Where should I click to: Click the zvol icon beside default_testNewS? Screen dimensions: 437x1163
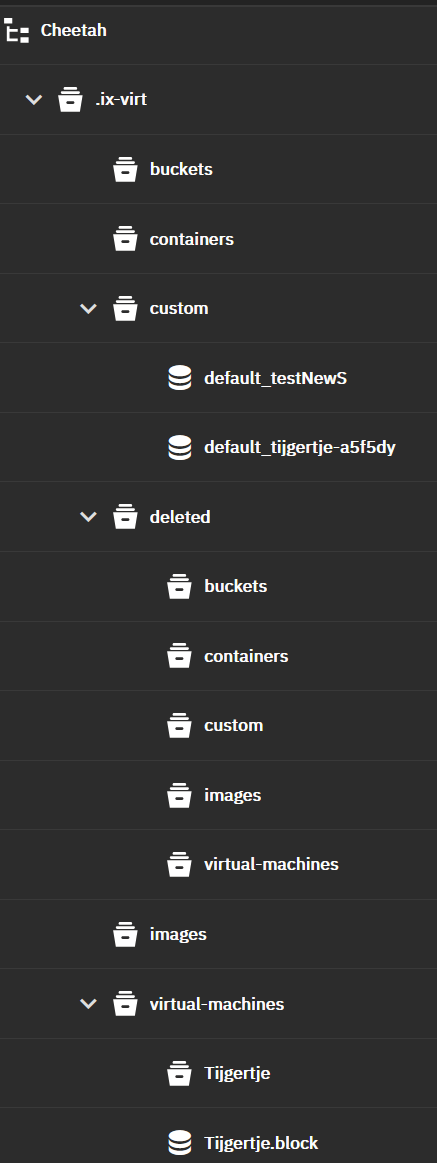pos(180,378)
